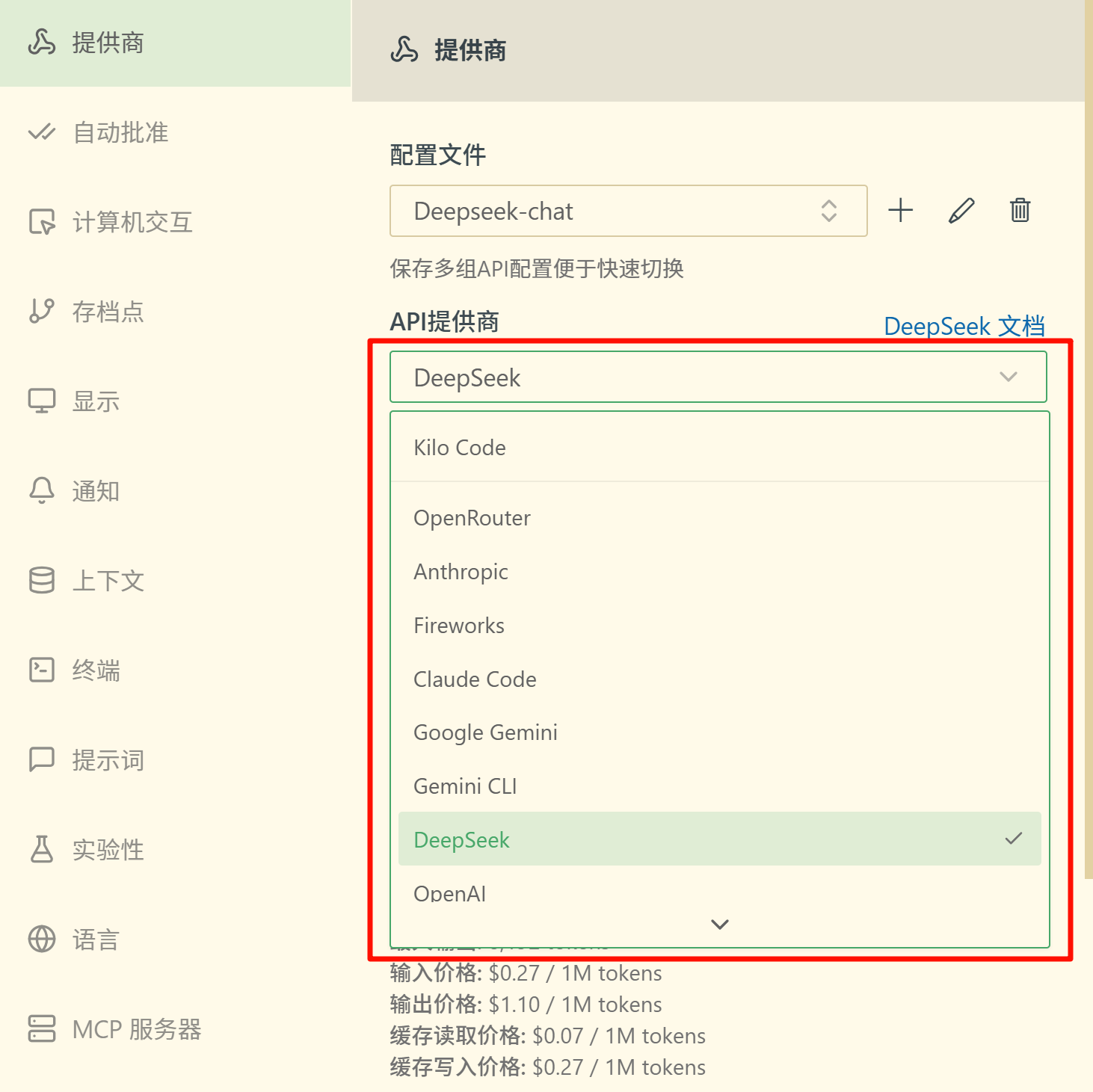Add a new config profile with plus icon

(901, 211)
